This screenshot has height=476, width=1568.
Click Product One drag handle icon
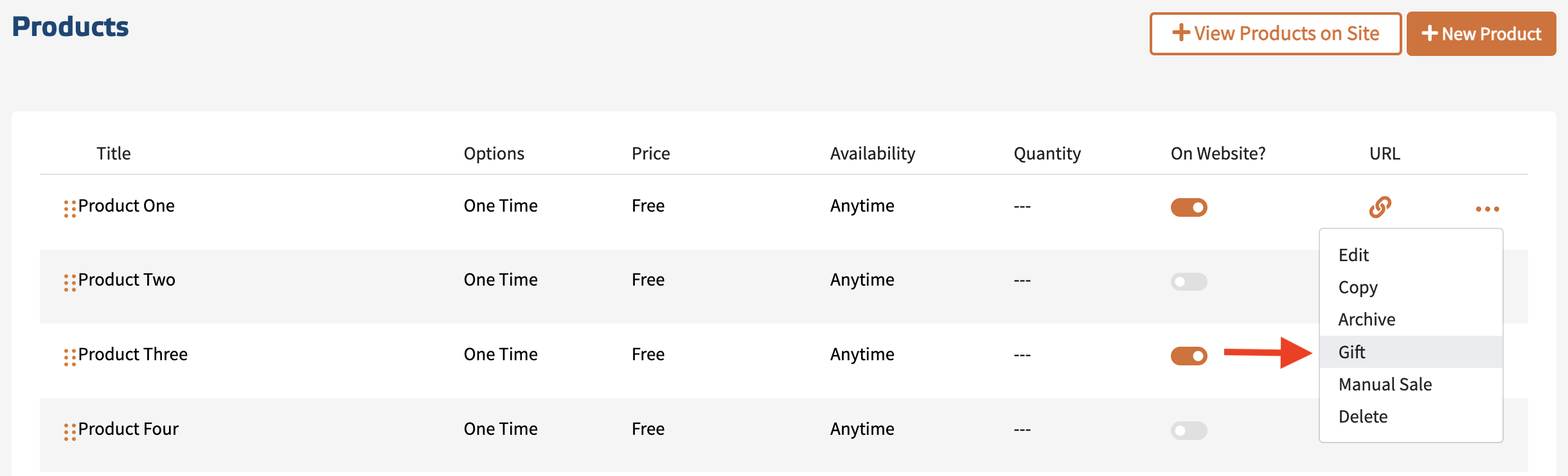(x=70, y=208)
